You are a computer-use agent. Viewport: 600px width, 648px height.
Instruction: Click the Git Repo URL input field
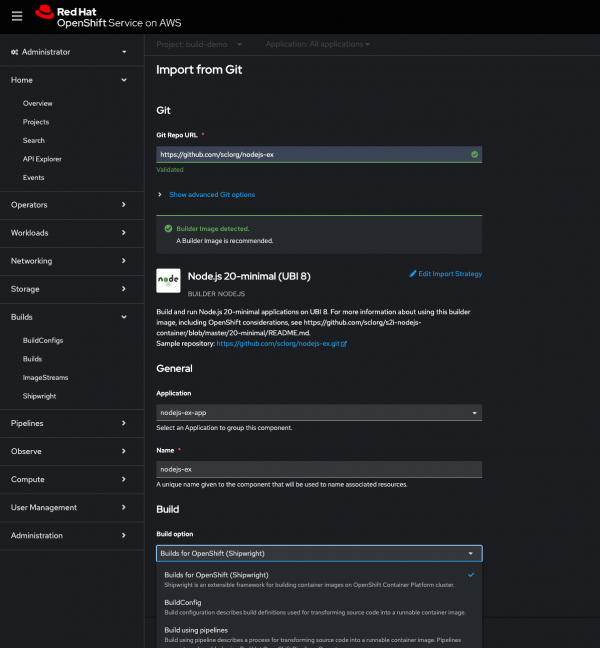[x=310, y=155]
